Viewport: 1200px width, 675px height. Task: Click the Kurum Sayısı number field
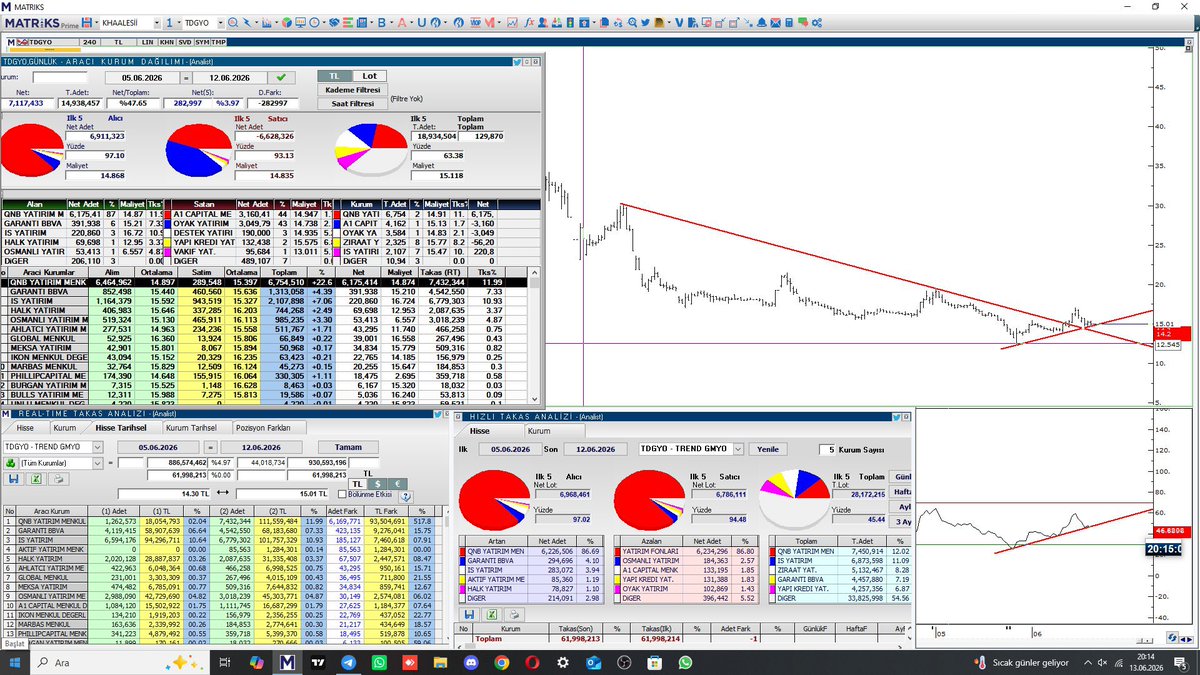coord(828,450)
